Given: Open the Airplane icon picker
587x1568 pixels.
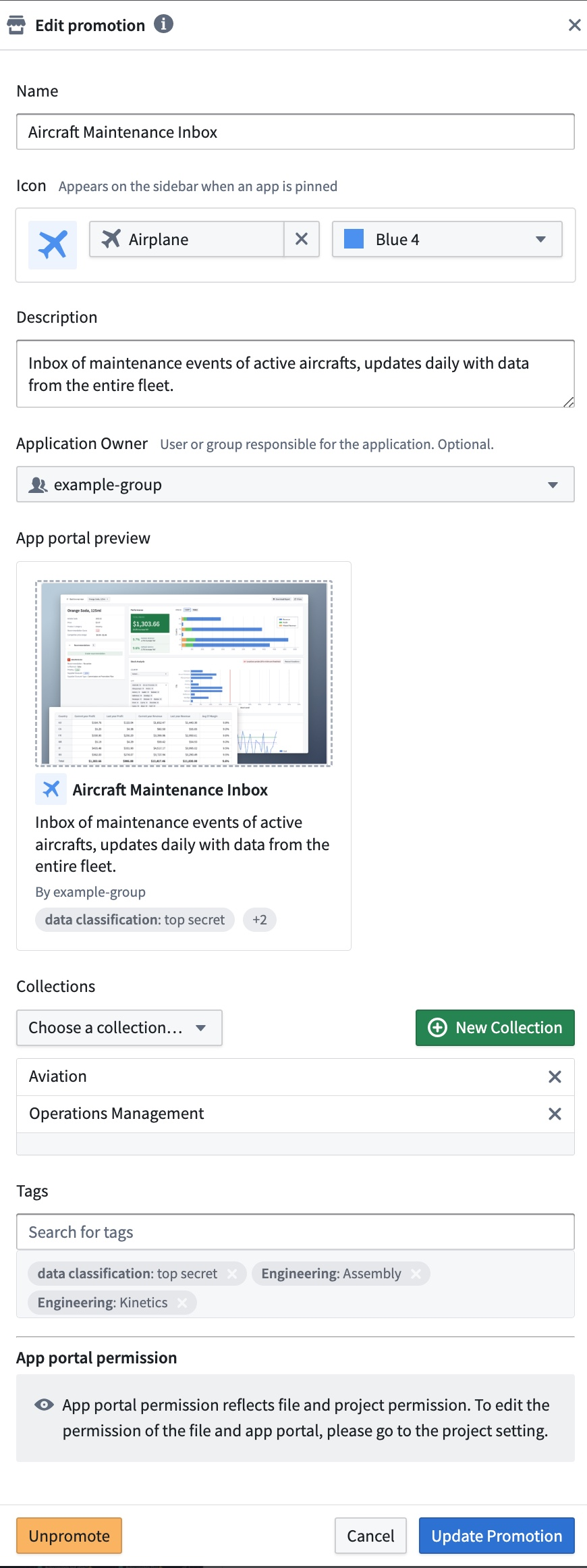Looking at the screenshot, I should 187,239.
